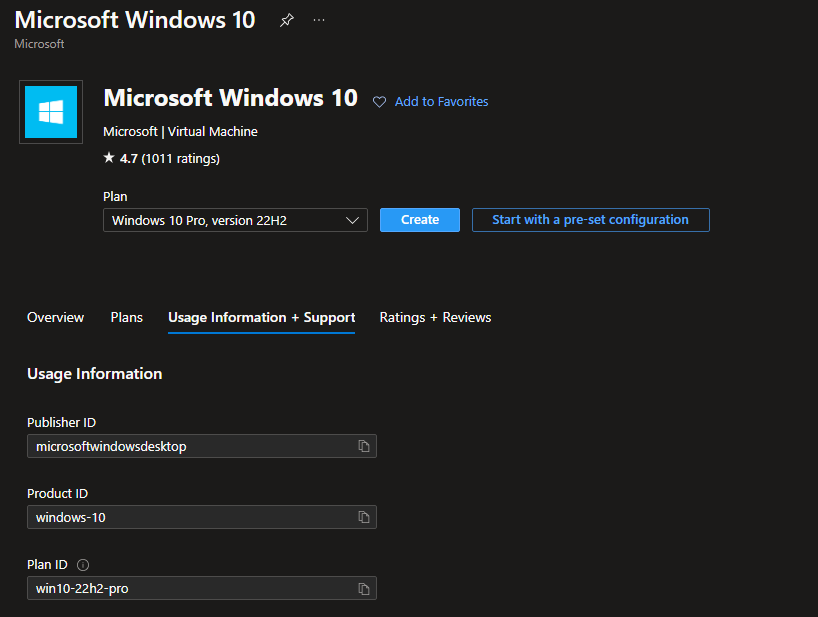Open the ellipsis more options menu

[319, 20]
